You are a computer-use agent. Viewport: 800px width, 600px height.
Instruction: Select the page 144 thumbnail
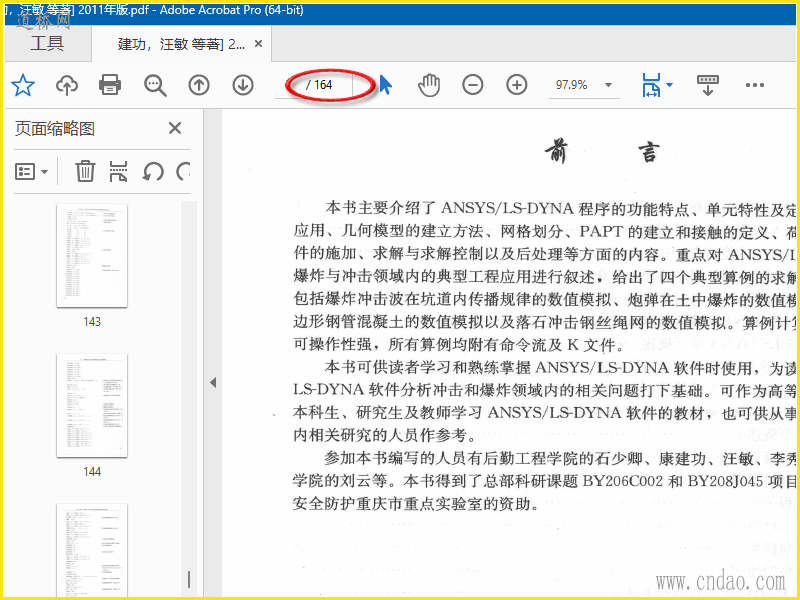tap(92, 406)
